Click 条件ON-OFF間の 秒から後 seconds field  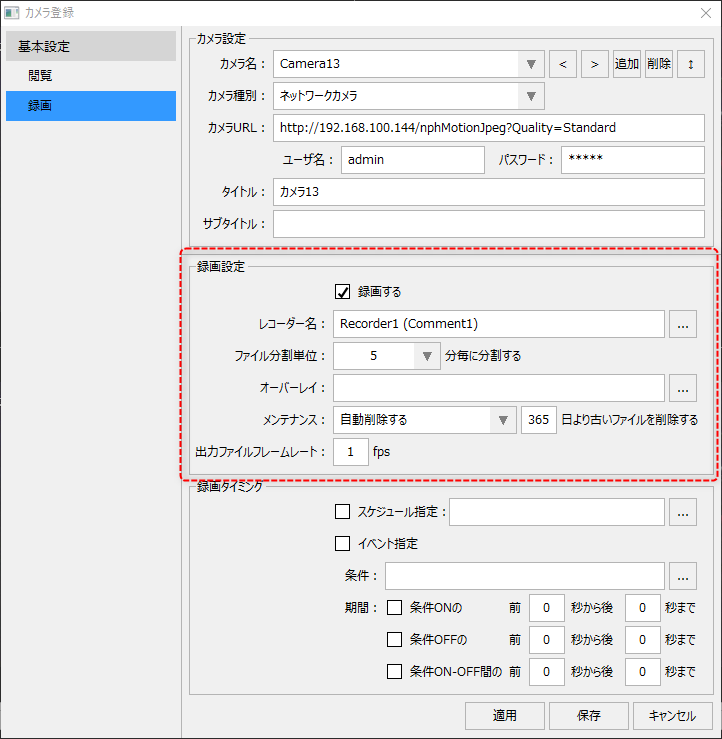coord(642,672)
